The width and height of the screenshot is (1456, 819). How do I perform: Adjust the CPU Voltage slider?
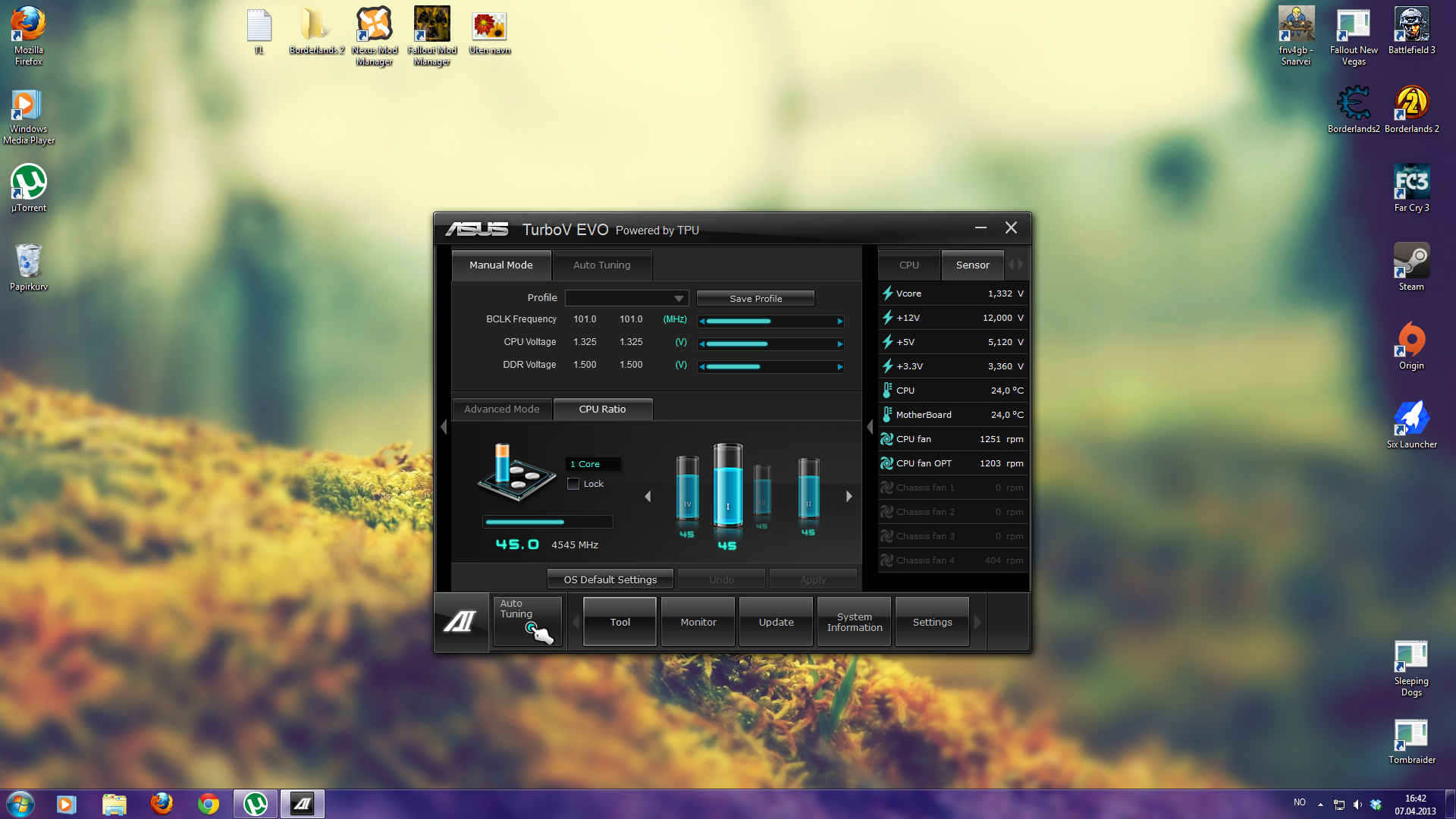tap(770, 344)
